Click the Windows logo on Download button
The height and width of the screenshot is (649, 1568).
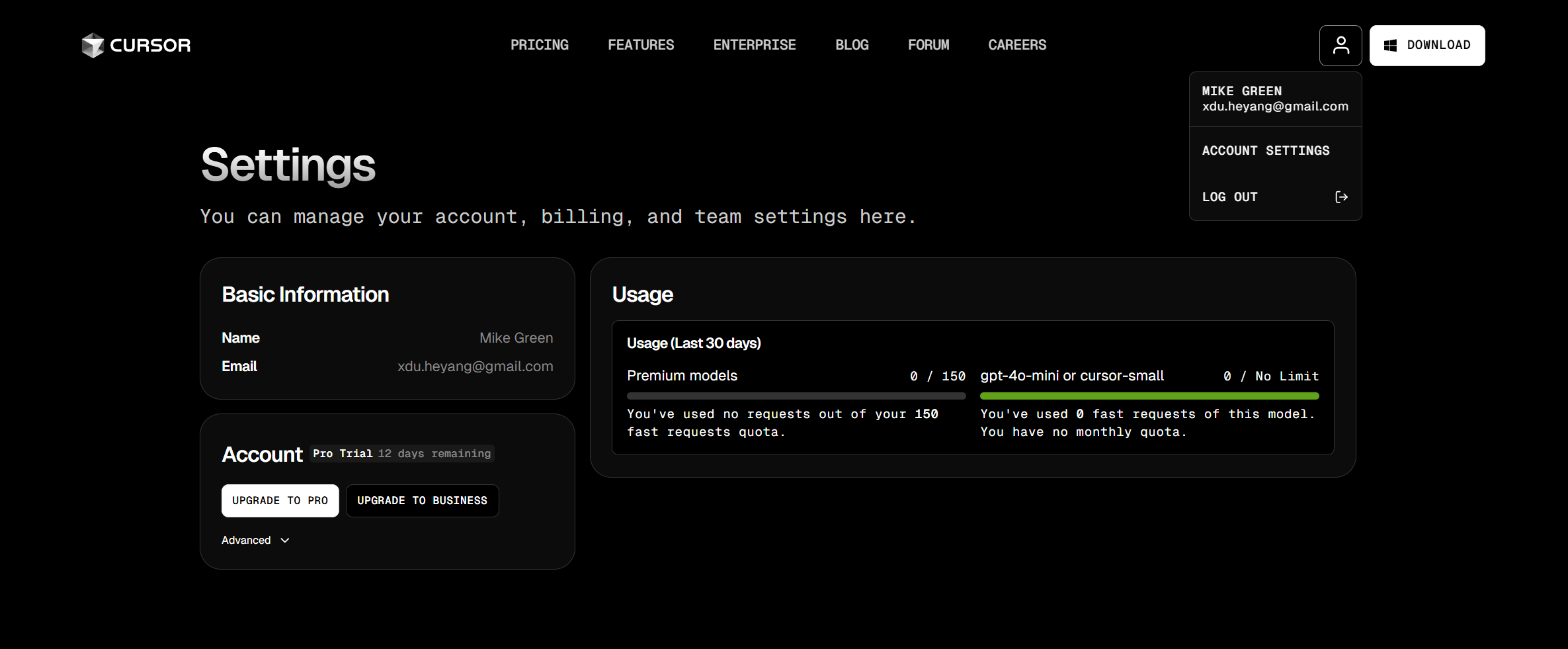point(1391,45)
